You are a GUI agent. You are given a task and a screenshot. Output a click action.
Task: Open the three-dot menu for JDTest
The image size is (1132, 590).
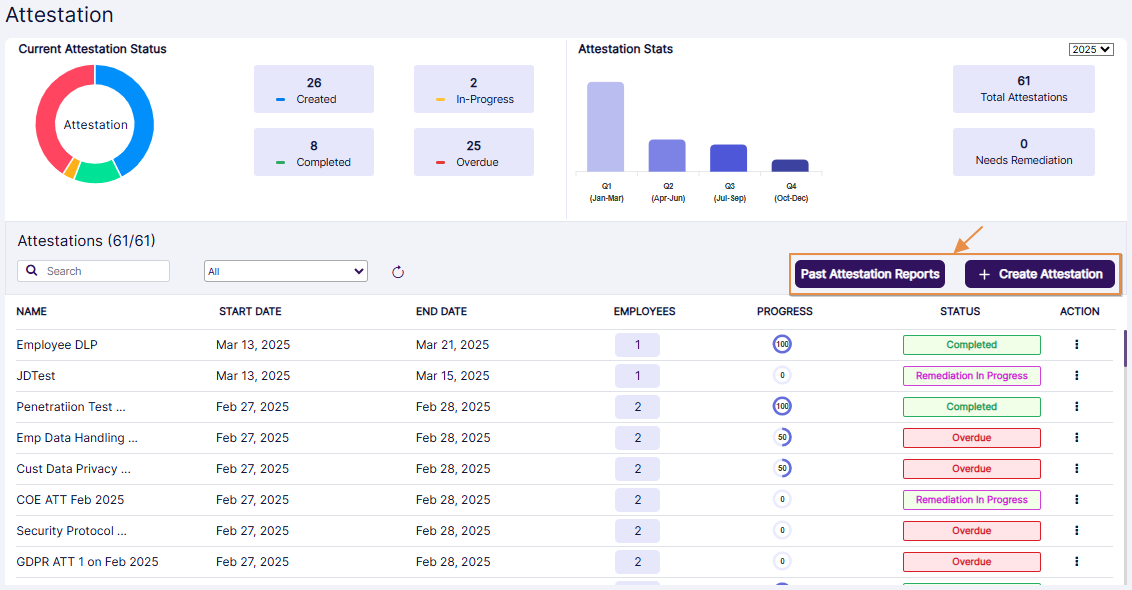pos(1077,376)
